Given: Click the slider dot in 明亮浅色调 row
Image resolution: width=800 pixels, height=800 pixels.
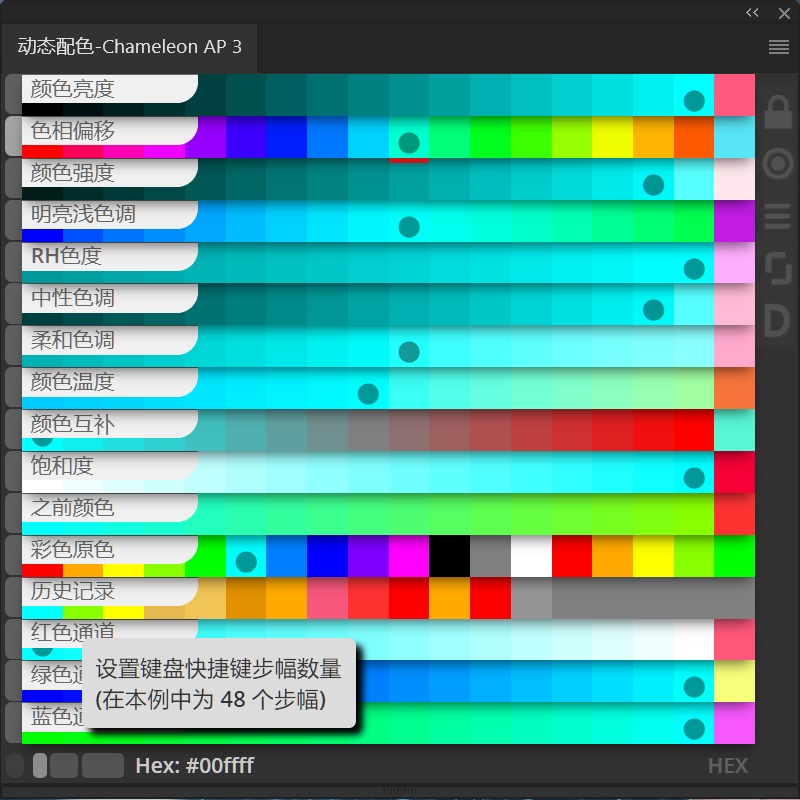Looking at the screenshot, I should coord(409,227).
